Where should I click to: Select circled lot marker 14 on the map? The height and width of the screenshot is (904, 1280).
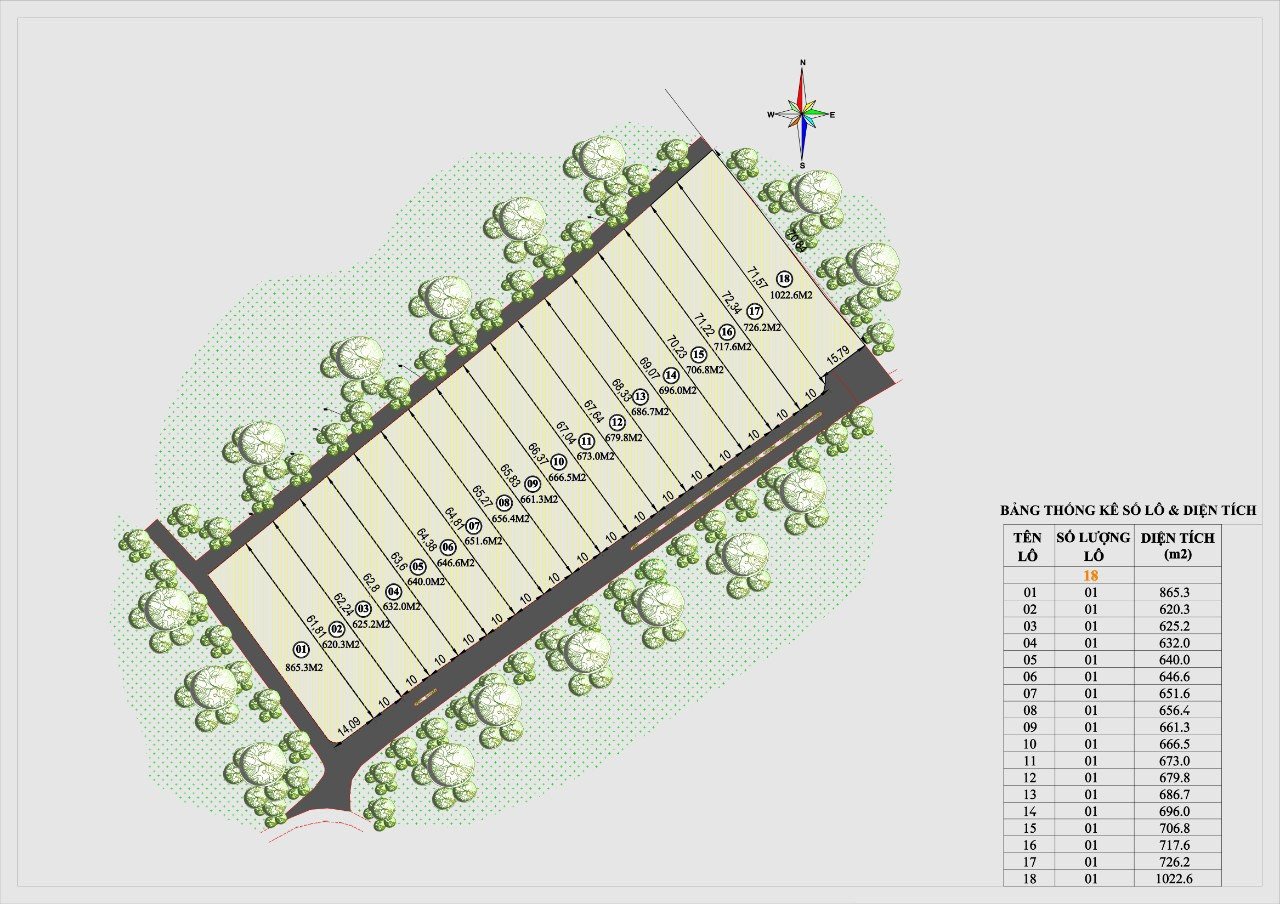[671, 375]
